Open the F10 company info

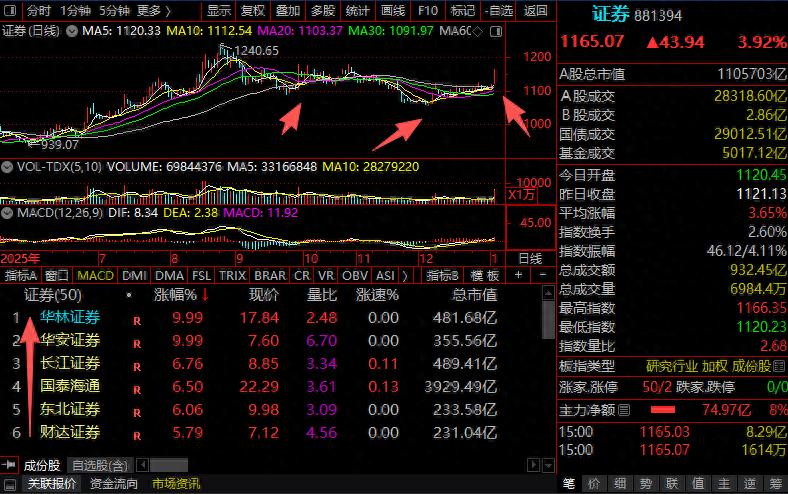pyautogui.click(x=428, y=11)
